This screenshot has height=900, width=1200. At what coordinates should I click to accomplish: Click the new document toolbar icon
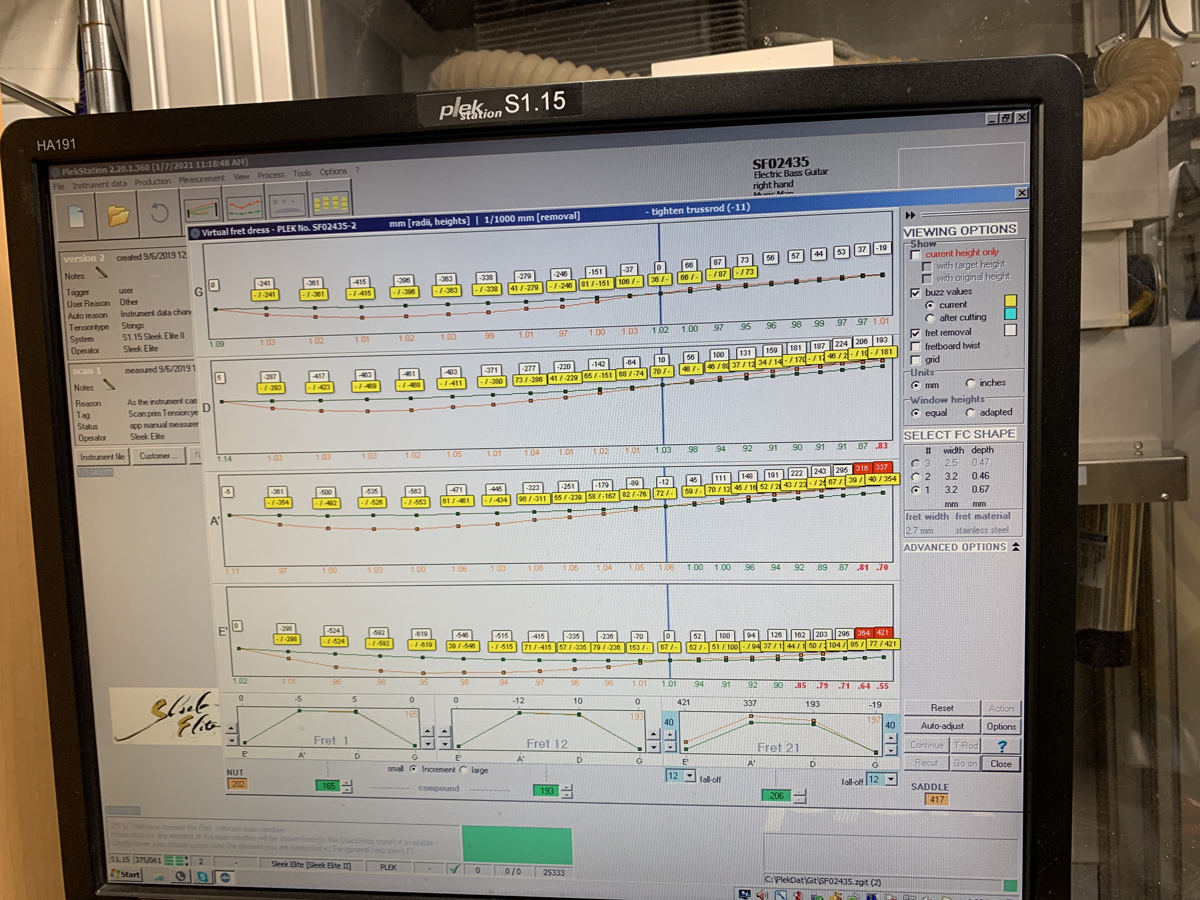(x=78, y=214)
